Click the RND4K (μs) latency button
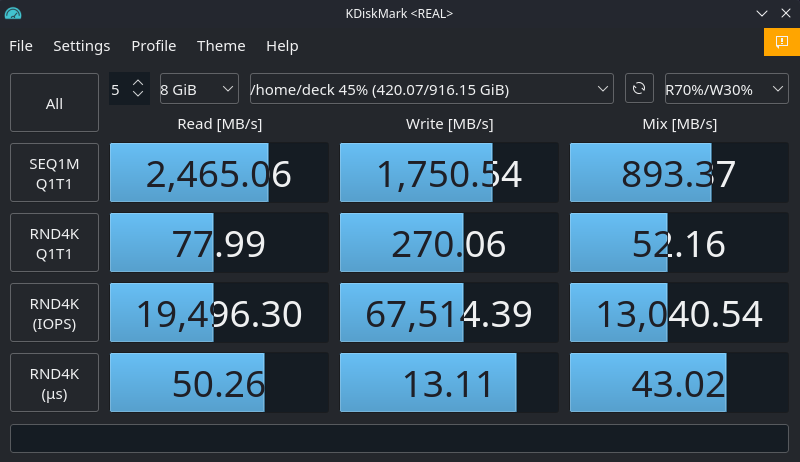This screenshot has height=462, width=800. click(x=54, y=383)
